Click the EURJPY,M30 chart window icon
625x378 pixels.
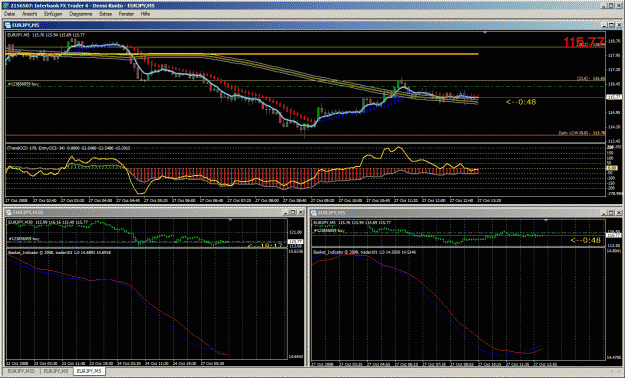(8, 213)
